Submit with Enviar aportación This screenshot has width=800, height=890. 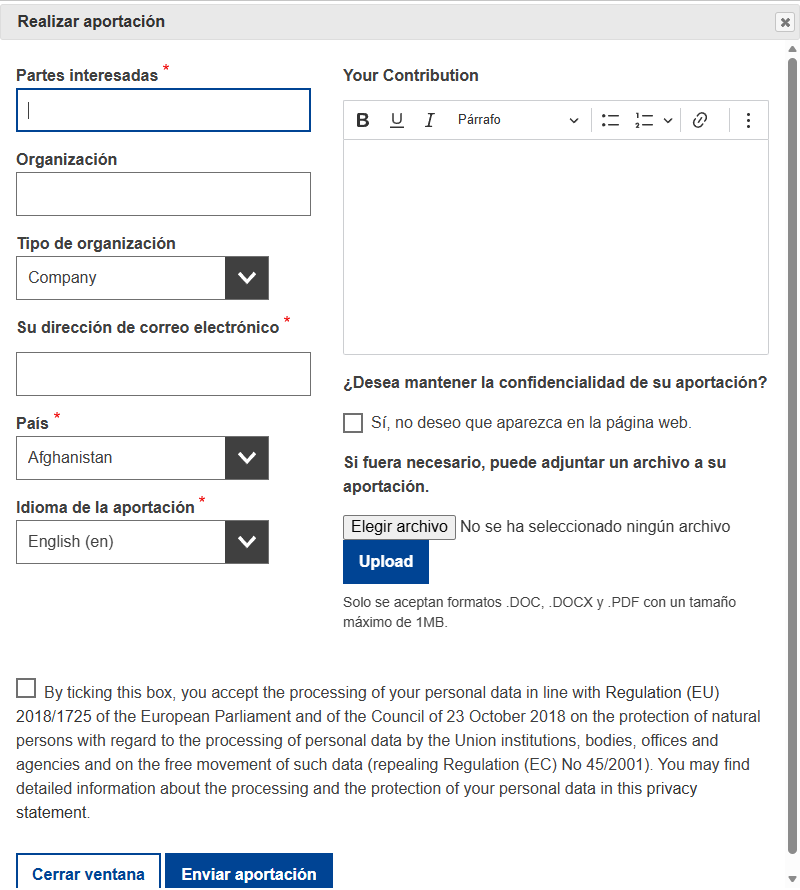249,873
